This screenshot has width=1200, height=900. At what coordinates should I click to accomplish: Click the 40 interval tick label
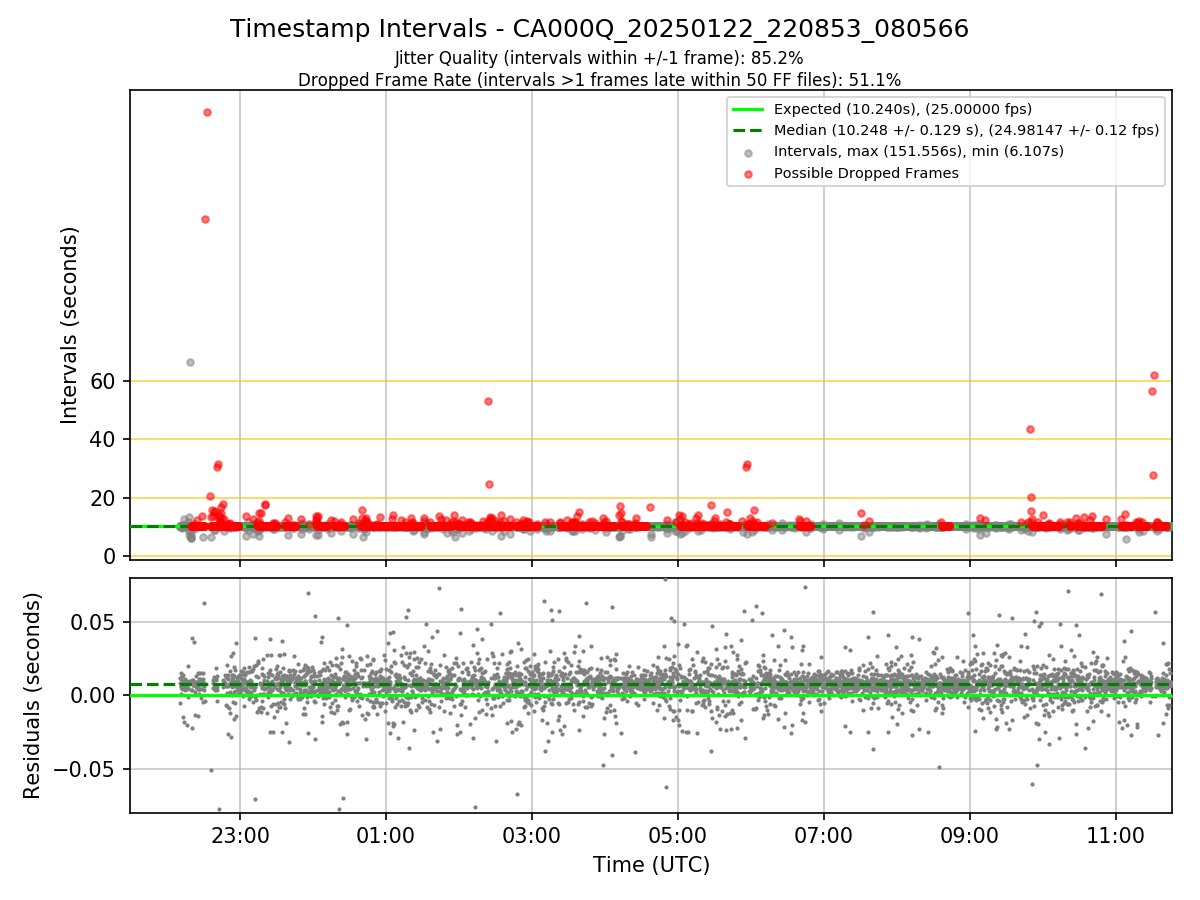coord(105,439)
